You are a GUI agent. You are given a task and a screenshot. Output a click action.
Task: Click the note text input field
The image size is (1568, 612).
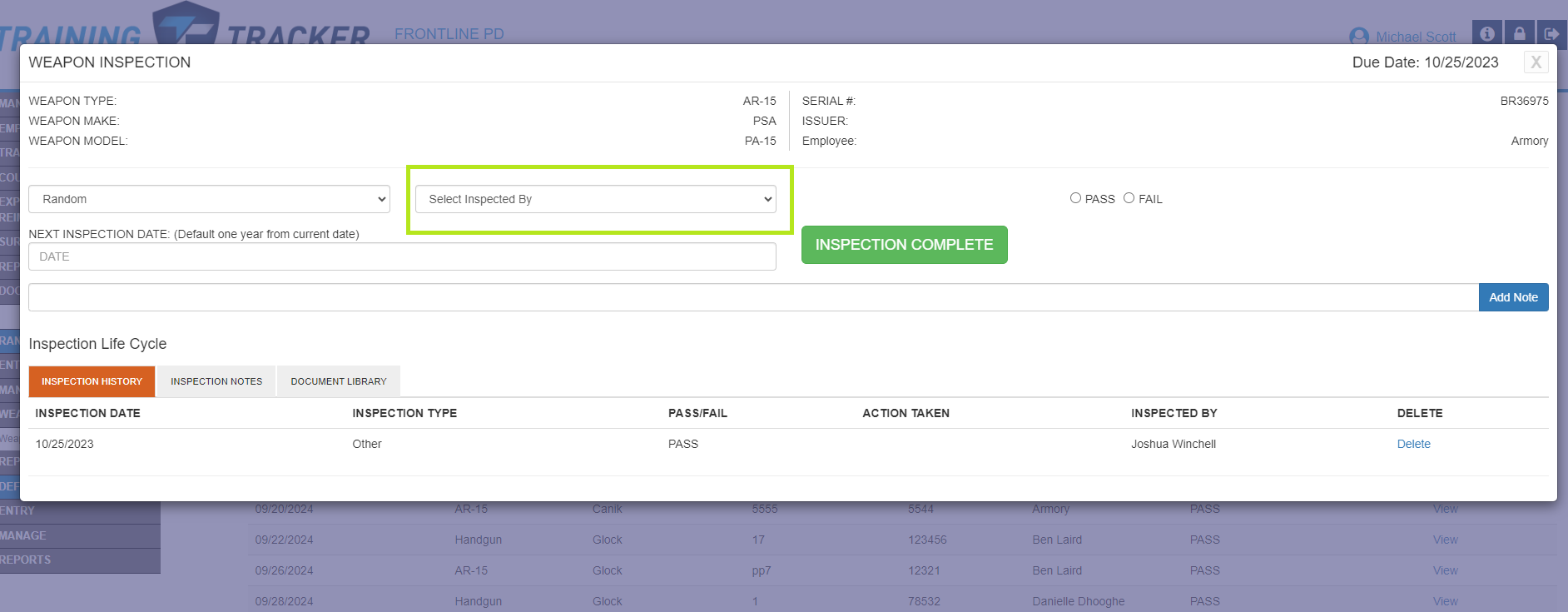pos(753,297)
